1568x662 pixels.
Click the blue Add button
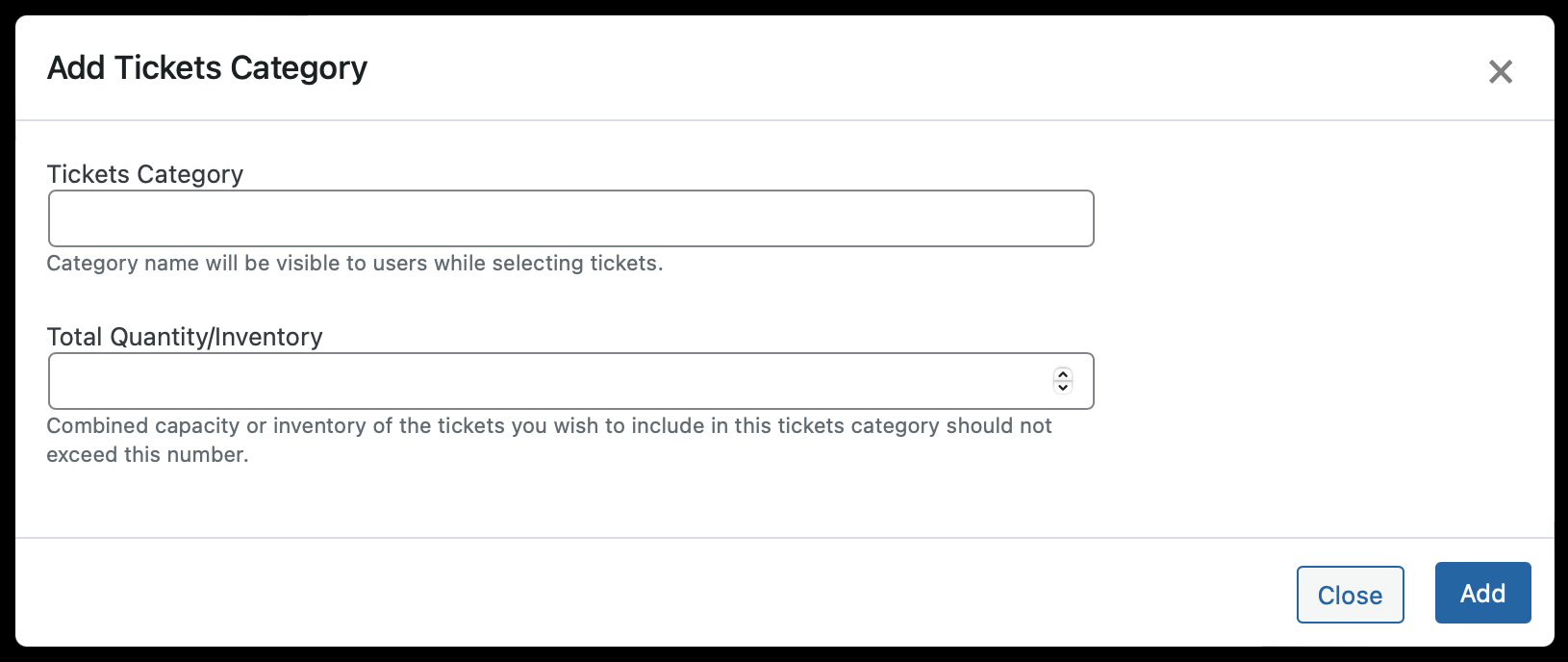point(1482,593)
